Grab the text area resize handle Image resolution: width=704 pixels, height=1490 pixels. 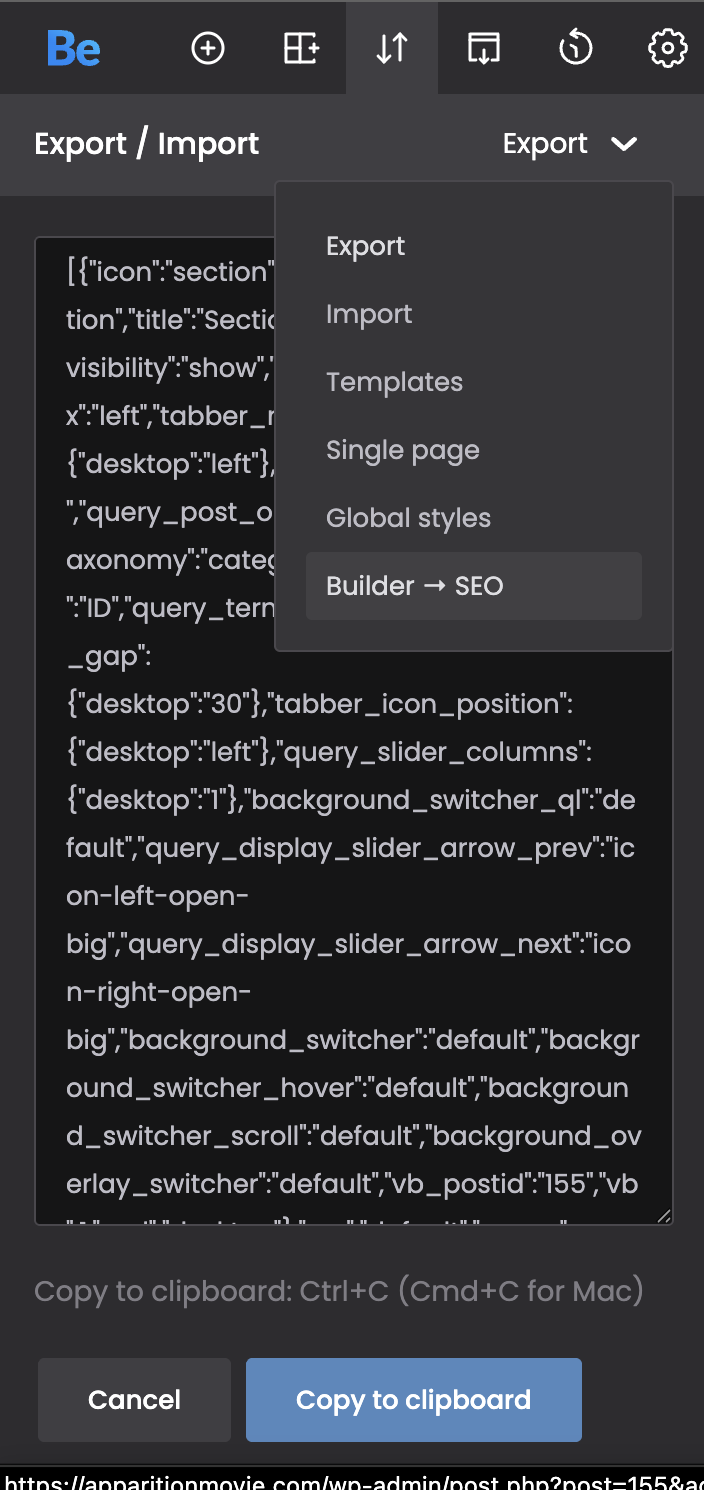[664, 1216]
